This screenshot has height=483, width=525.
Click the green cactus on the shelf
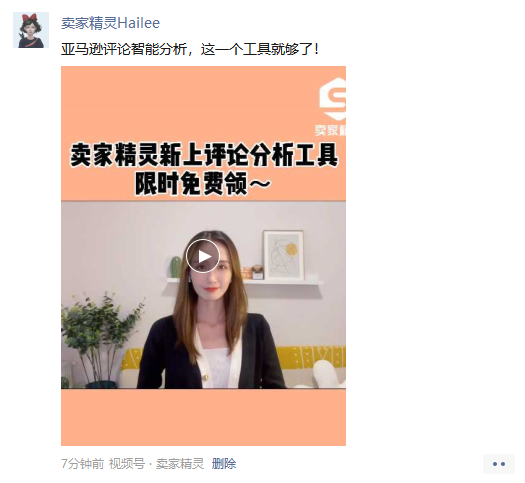pyautogui.click(x=175, y=267)
